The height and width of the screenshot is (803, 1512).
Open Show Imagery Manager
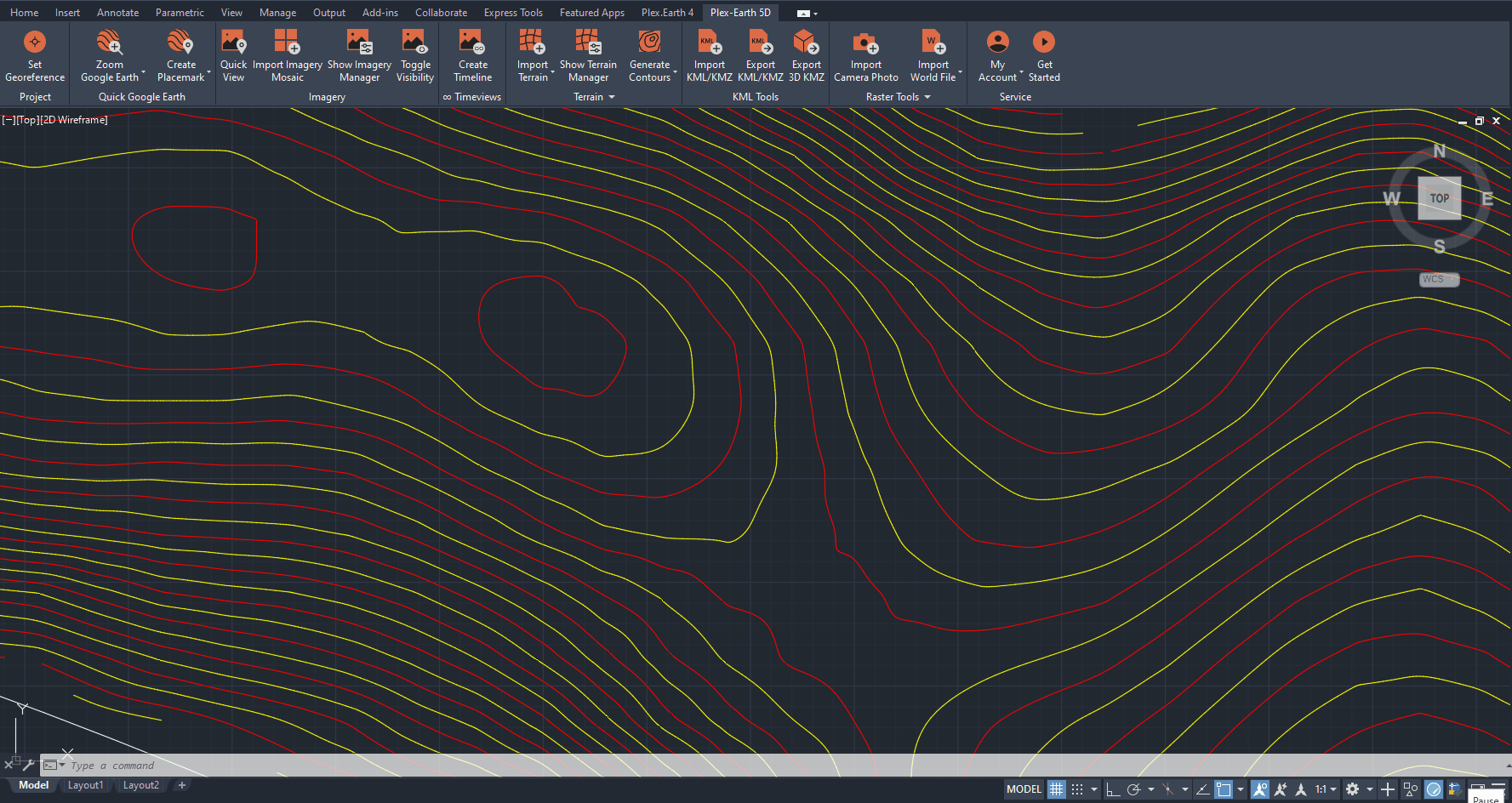tap(359, 56)
